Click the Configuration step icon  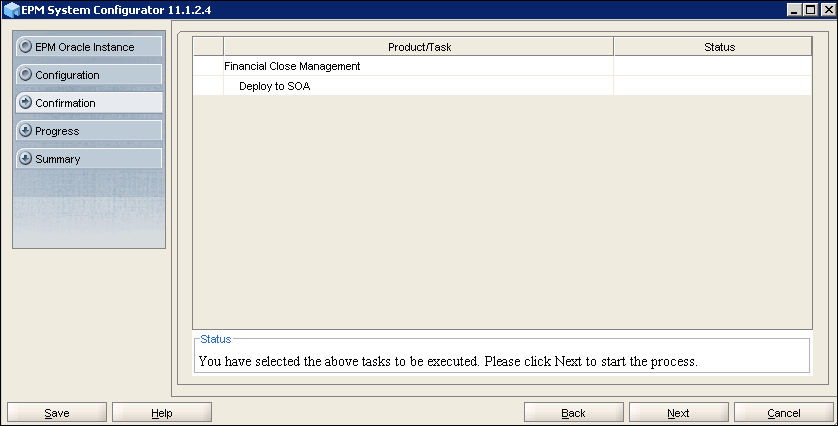pos(26,75)
